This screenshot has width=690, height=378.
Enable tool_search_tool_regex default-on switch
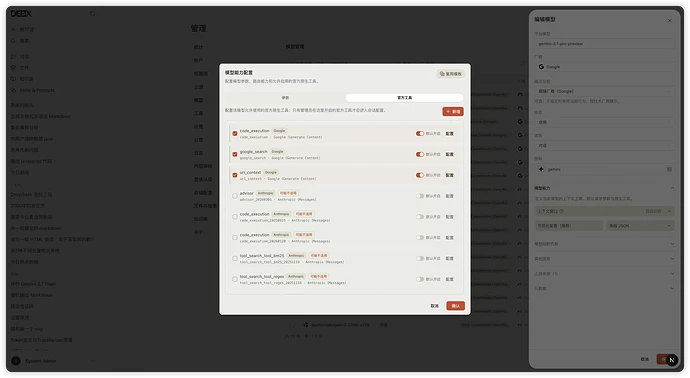[x=420, y=279]
